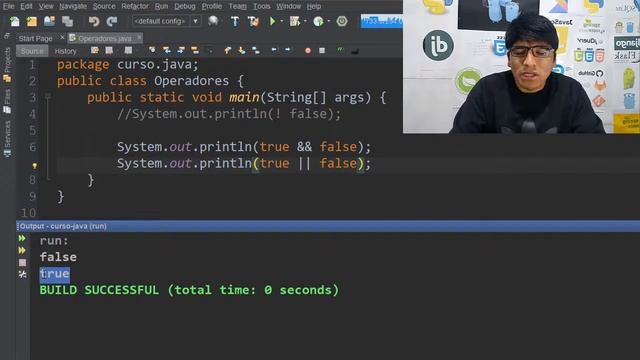Click the round green power icon in toolbar
Screen dimensions: 640x360
[342, 21]
